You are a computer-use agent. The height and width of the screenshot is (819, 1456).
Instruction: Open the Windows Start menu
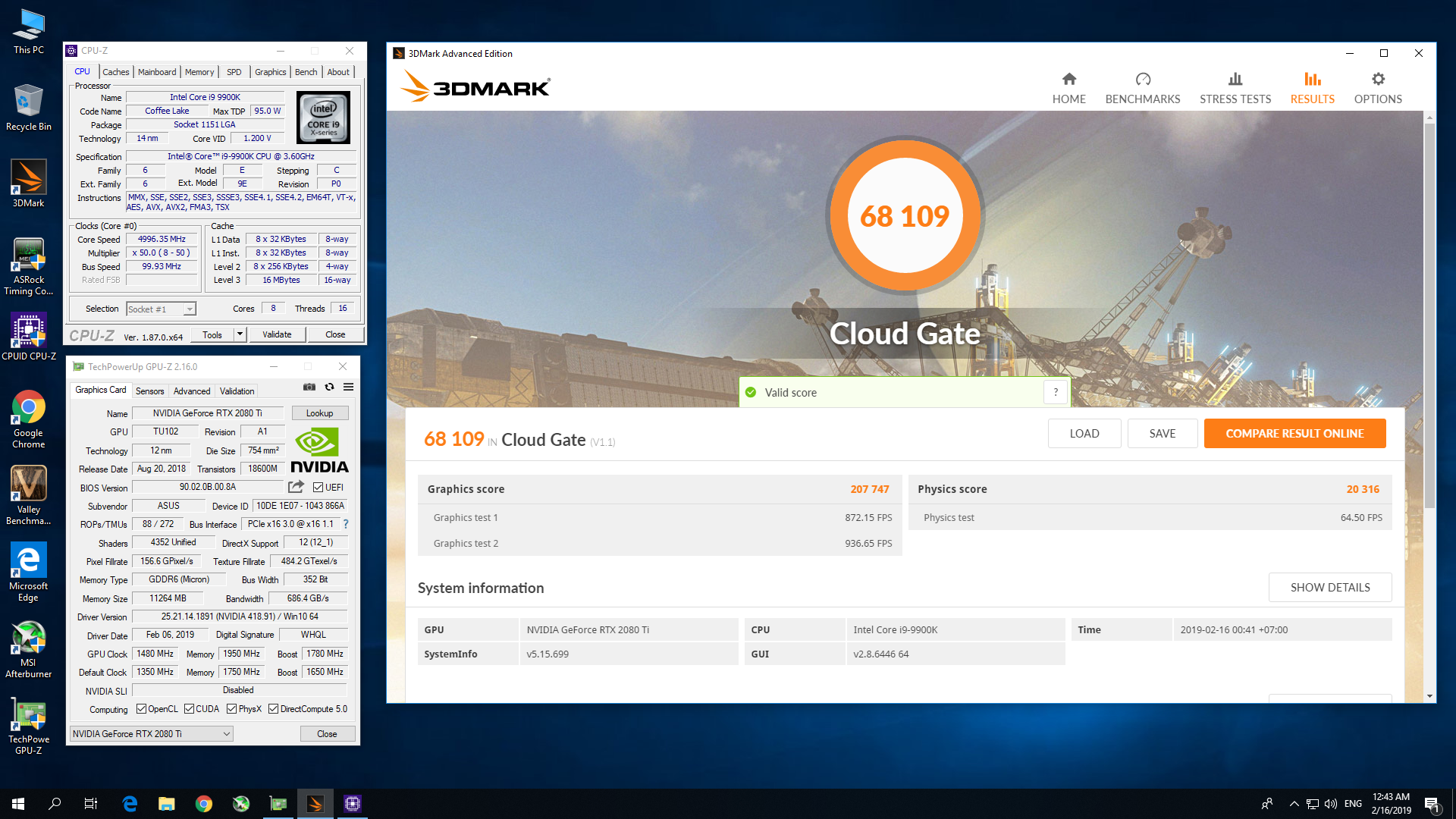18,804
